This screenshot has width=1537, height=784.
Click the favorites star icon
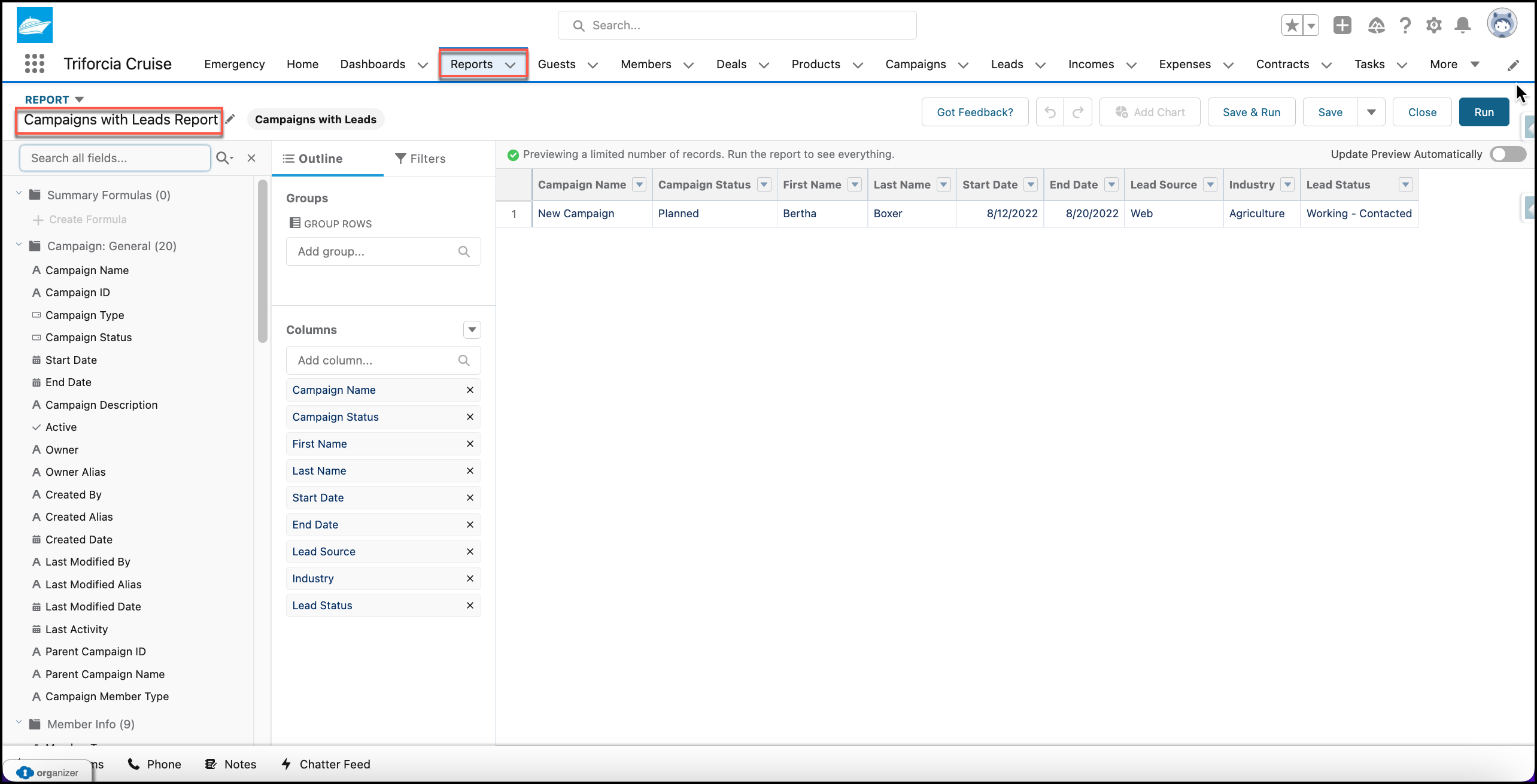1292,25
